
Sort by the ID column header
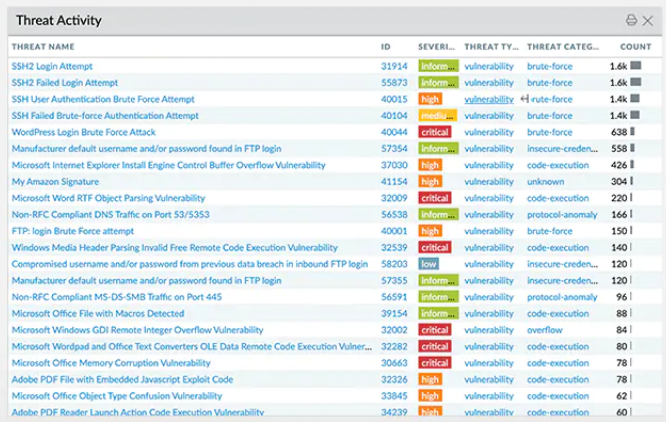pyautogui.click(x=386, y=46)
